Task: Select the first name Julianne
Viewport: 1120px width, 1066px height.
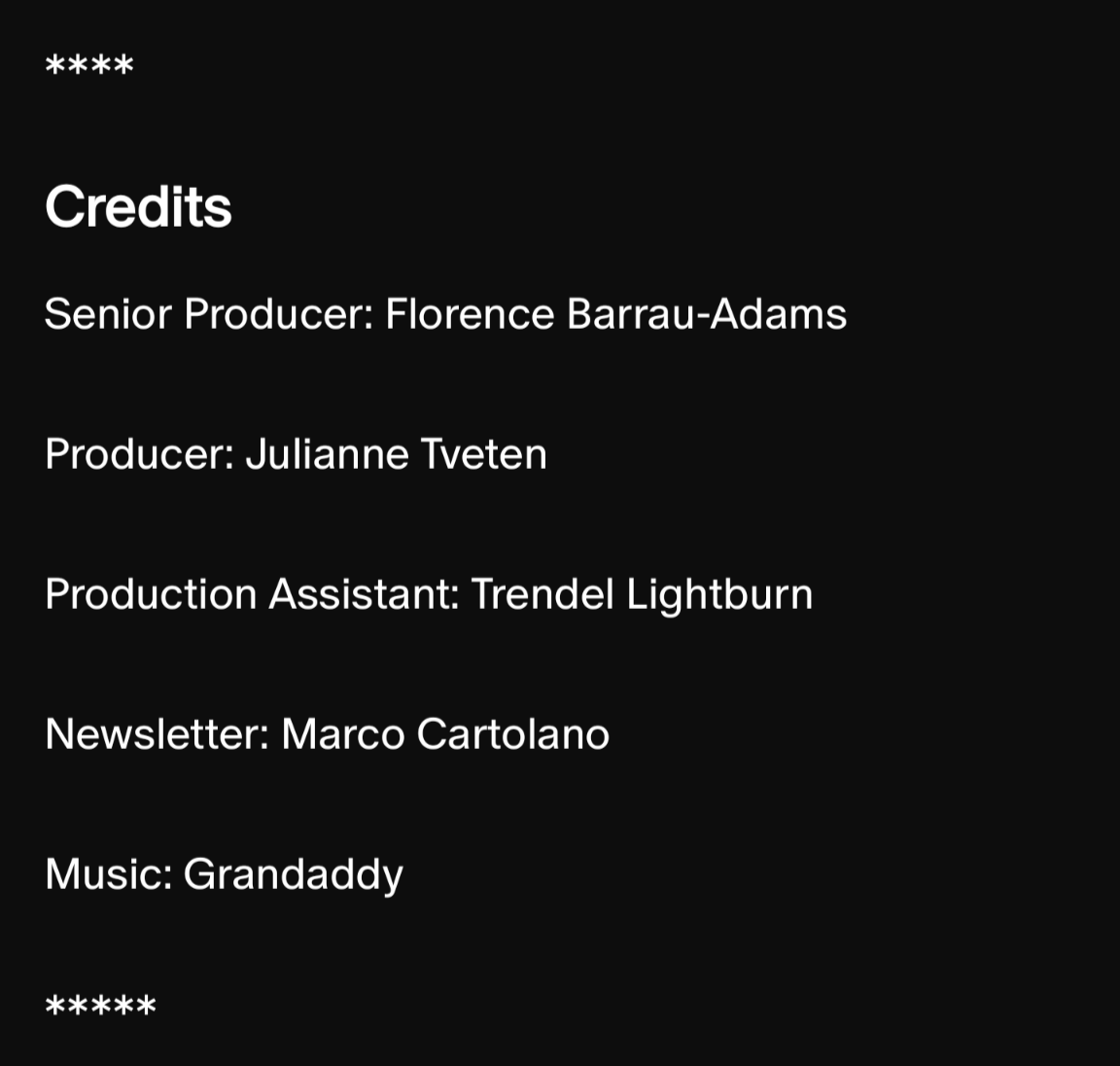Action: point(327,454)
